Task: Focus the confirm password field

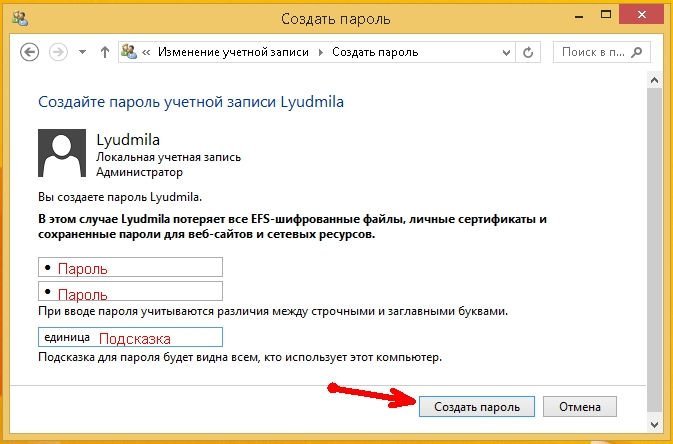Action: (x=130, y=291)
